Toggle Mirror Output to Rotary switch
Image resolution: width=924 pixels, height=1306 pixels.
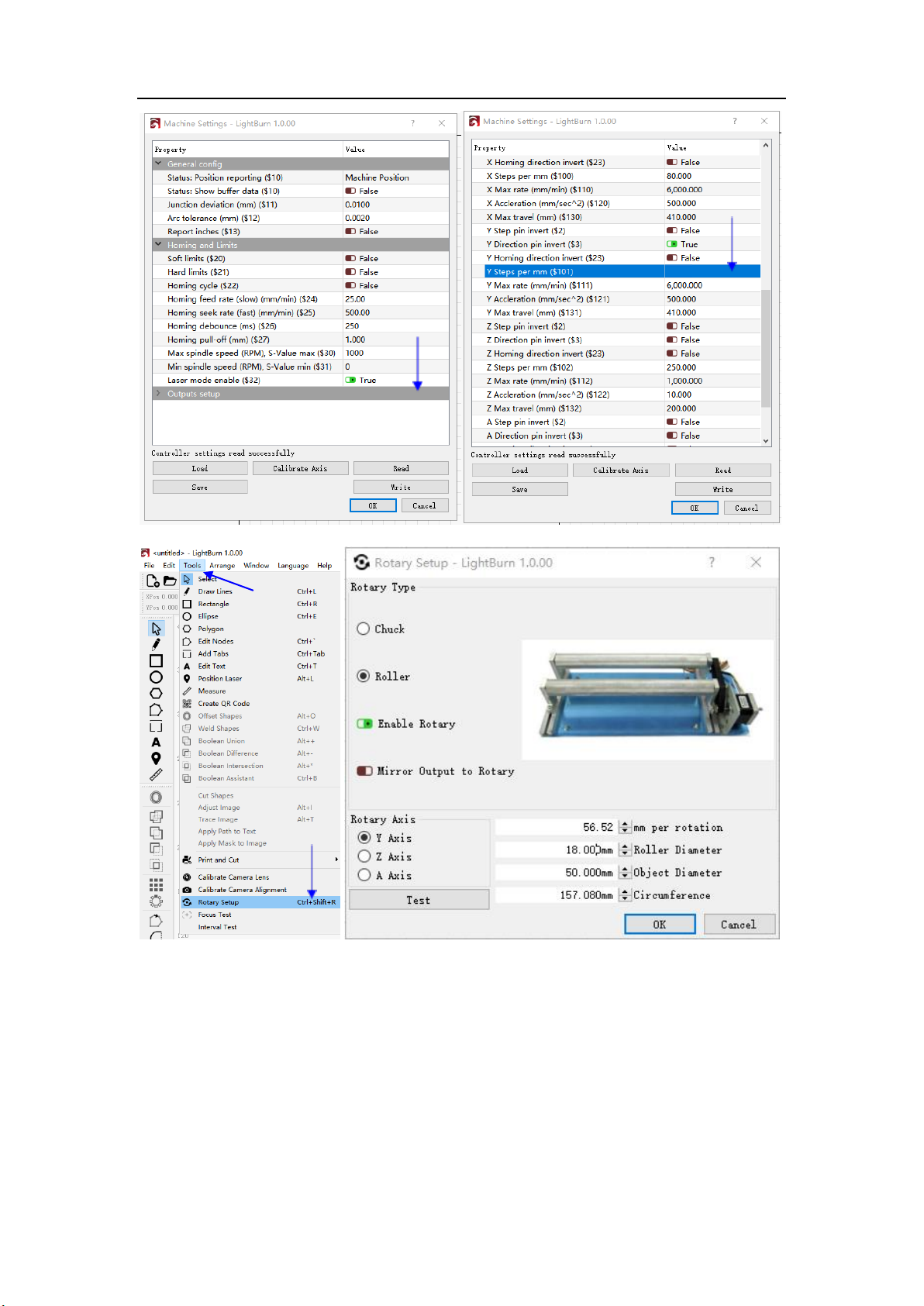click(x=364, y=771)
